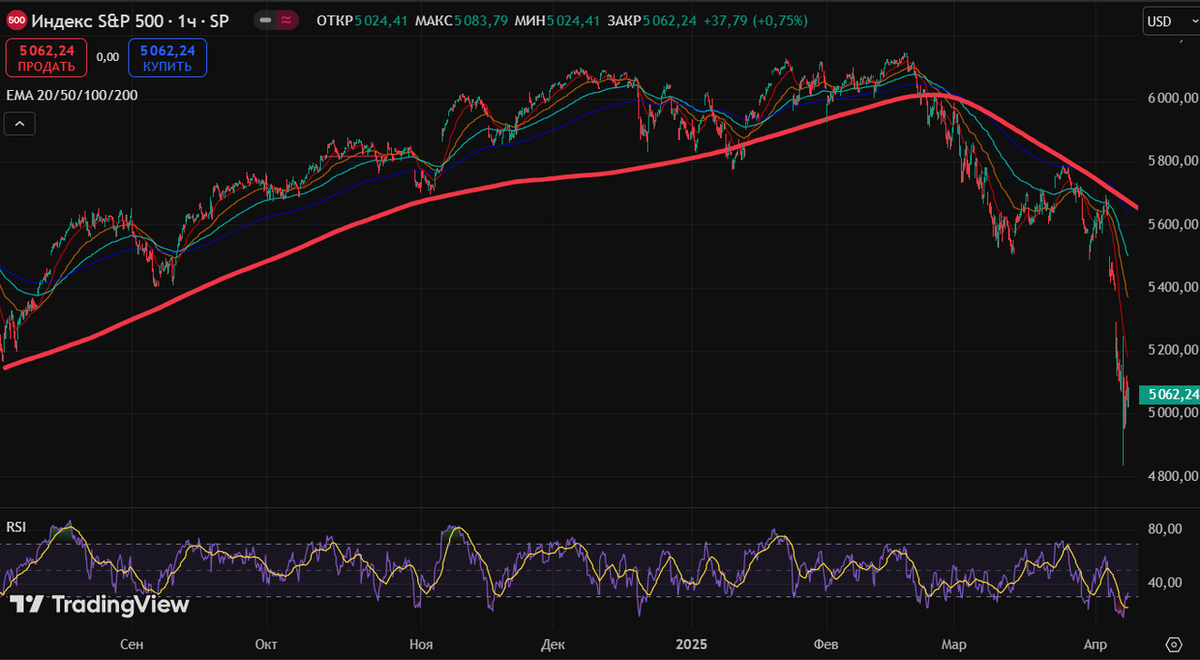The height and width of the screenshot is (660, 1200).
Task: Collapse the indicator legend with the chevron
Action: pos(20,124)
